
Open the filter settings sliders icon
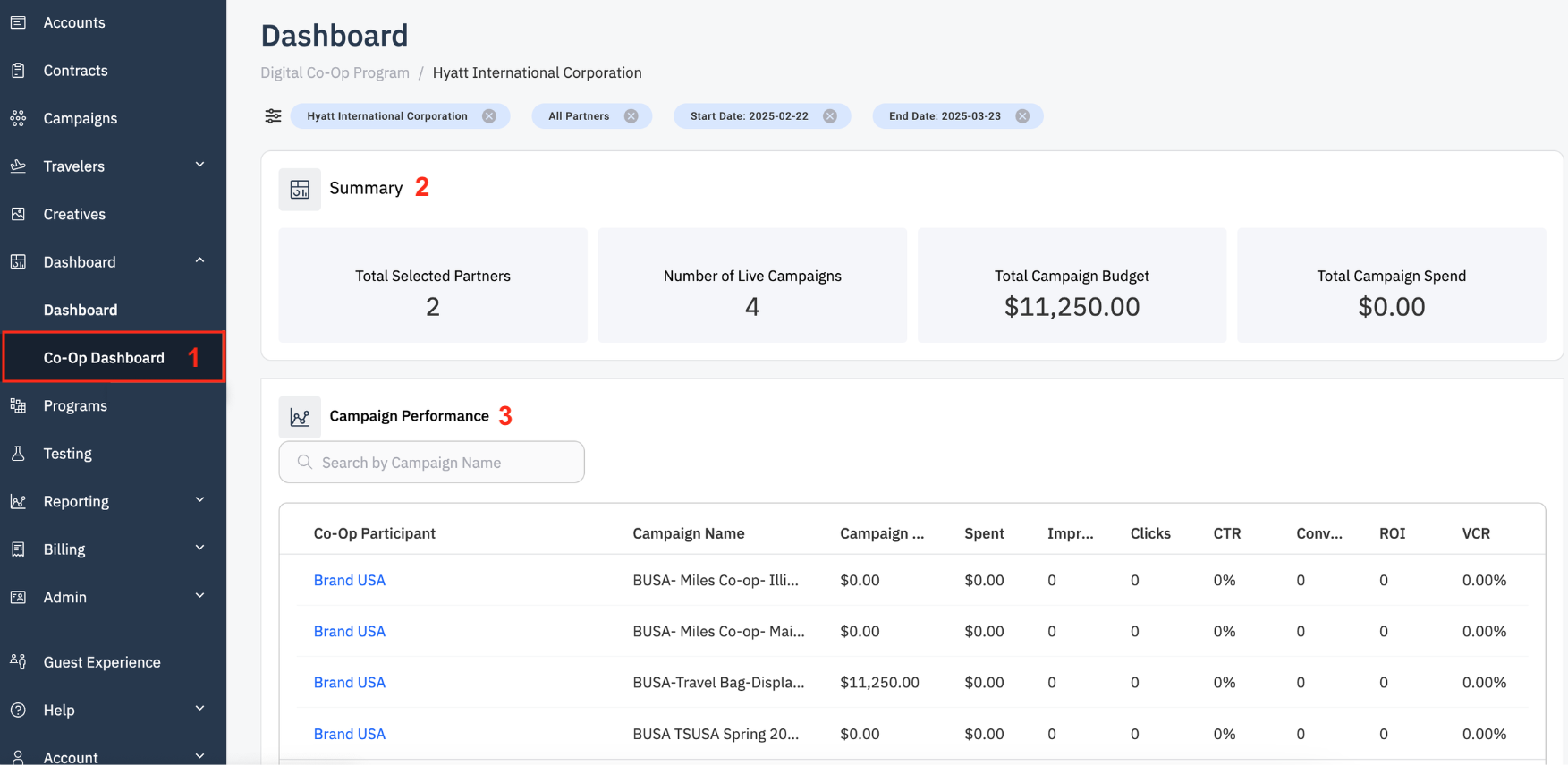coord(273,116)
